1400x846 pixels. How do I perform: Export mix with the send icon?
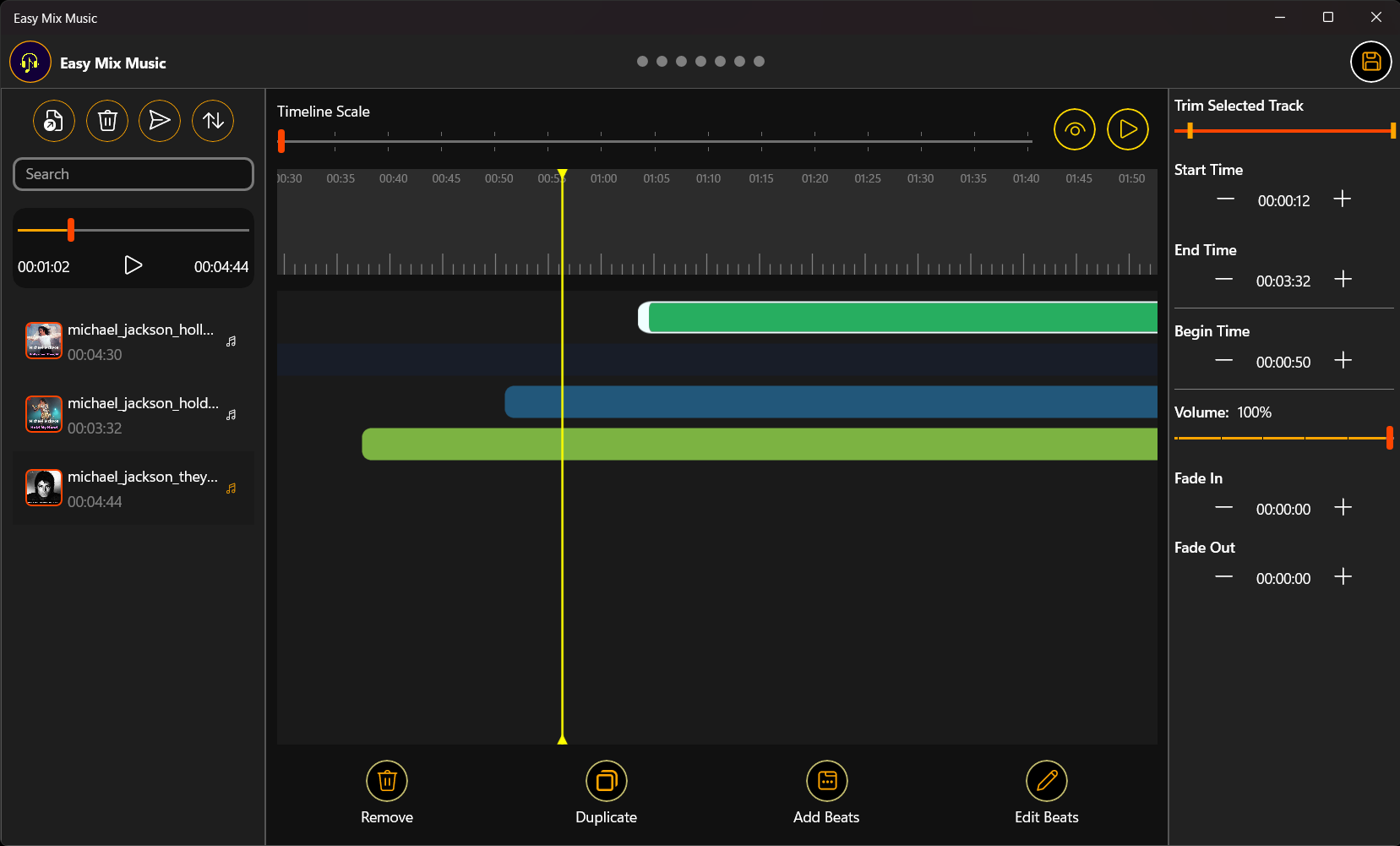(160, 120)
